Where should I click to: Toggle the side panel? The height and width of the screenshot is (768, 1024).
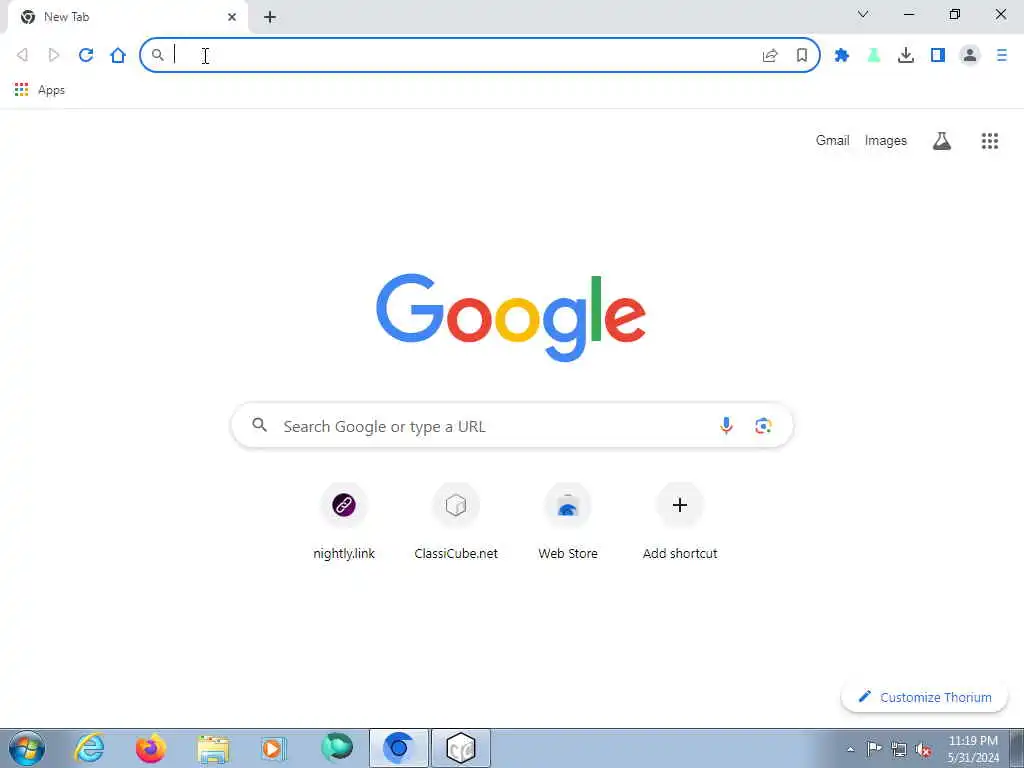click(x=938, y=56)
